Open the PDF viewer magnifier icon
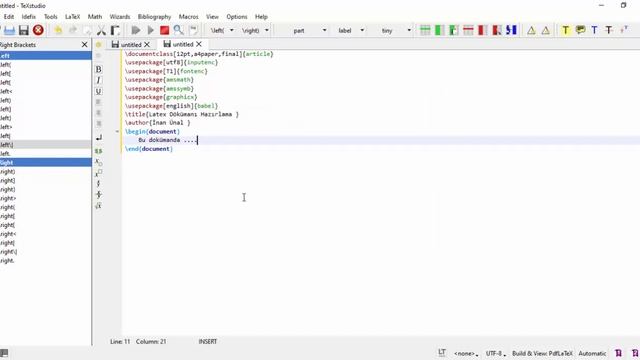Viewport: 640px width, 360px height. 178,30
